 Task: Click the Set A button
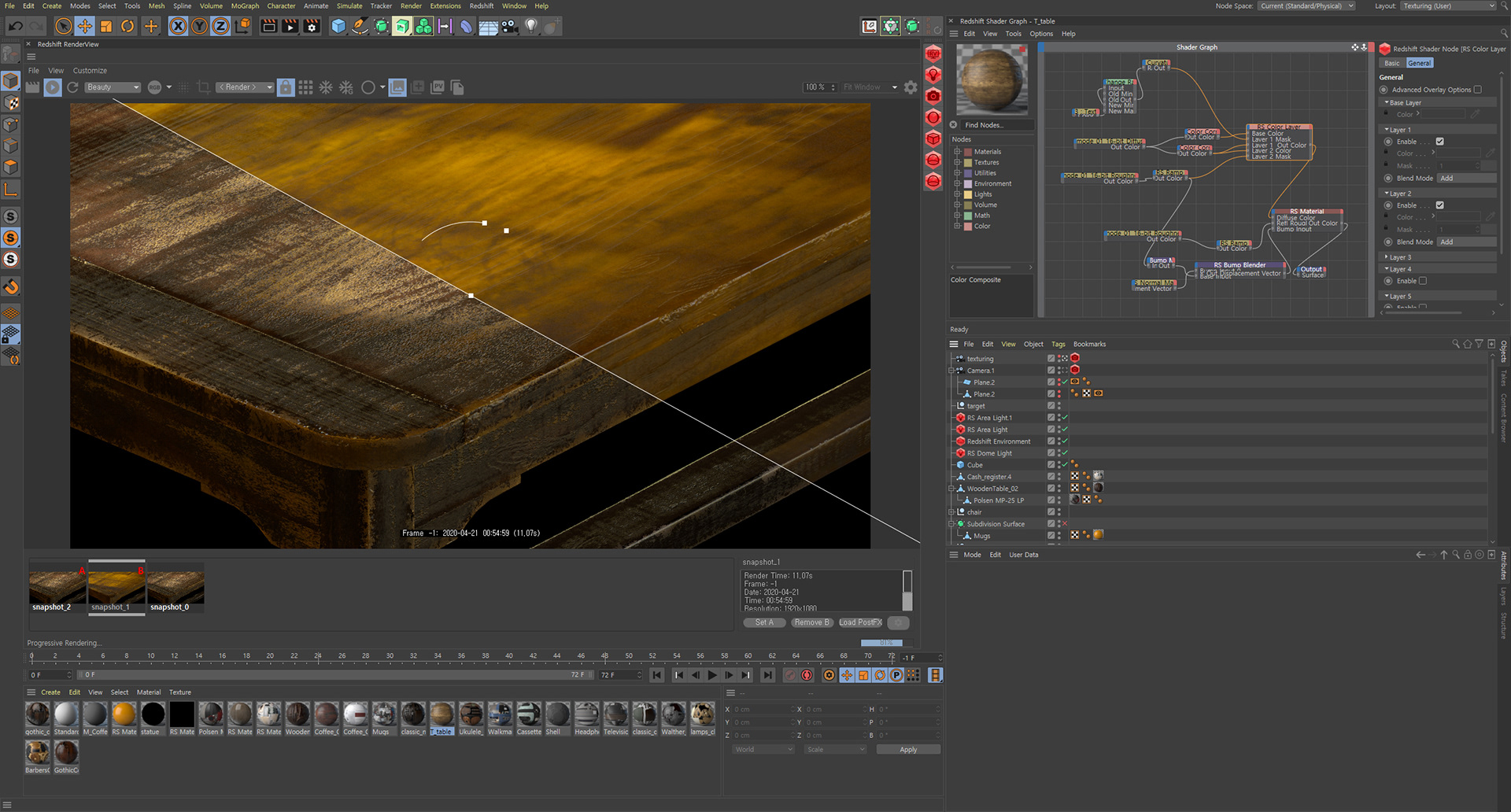pyautogui.click(x=764, y=622)
